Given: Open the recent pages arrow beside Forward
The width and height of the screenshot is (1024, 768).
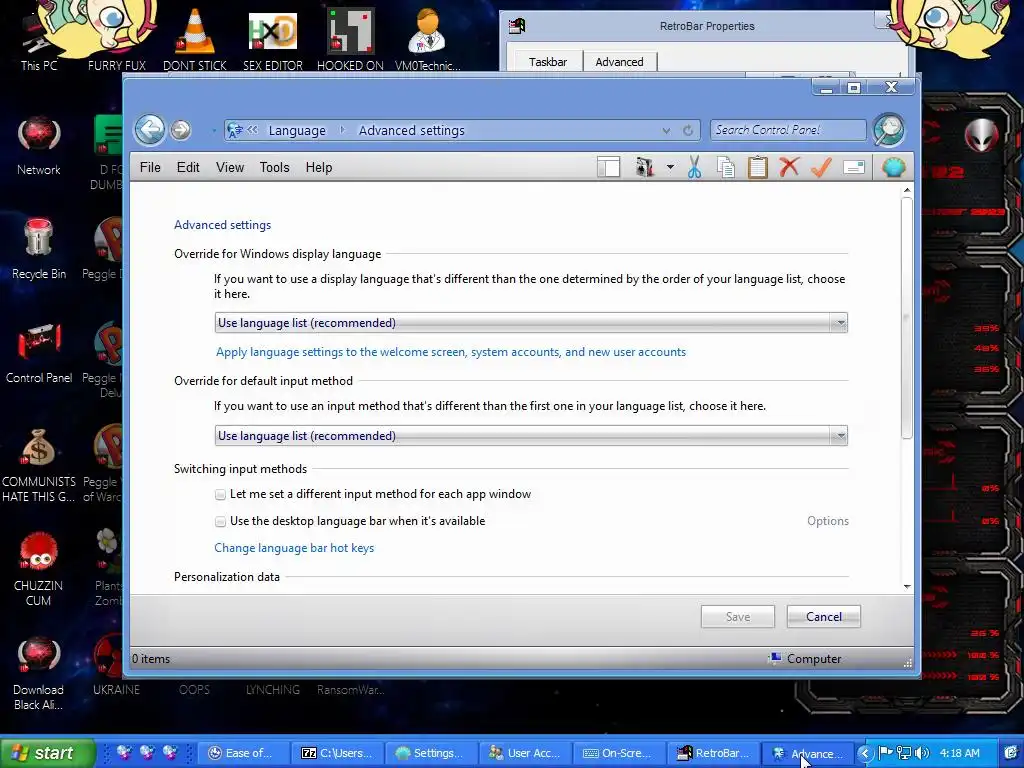Looking at the screenshot, I should point(214,131).
